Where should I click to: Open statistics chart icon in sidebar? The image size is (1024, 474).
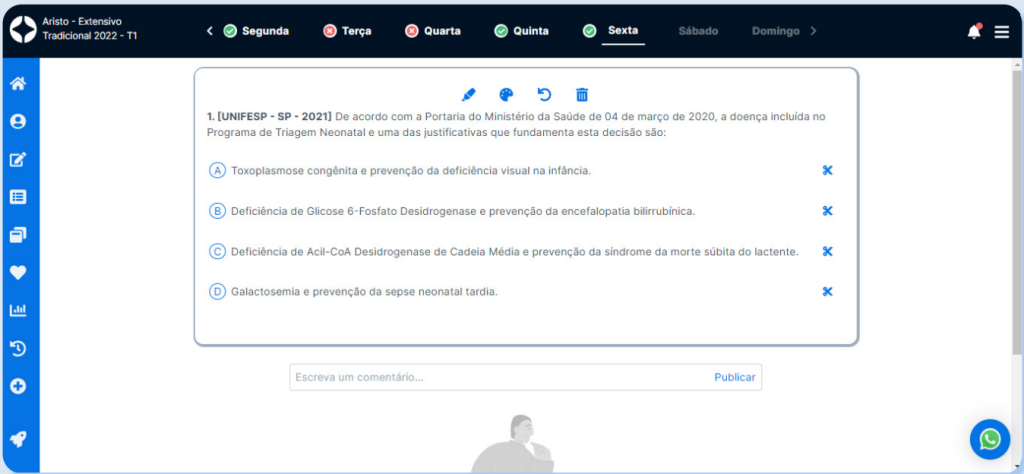pos(18,310)
